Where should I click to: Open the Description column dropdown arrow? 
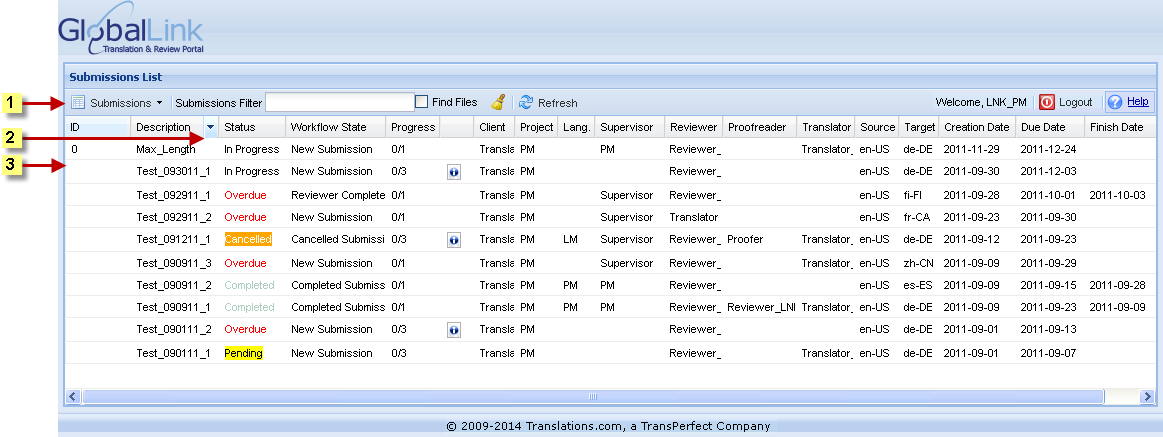tap(210, 128)
